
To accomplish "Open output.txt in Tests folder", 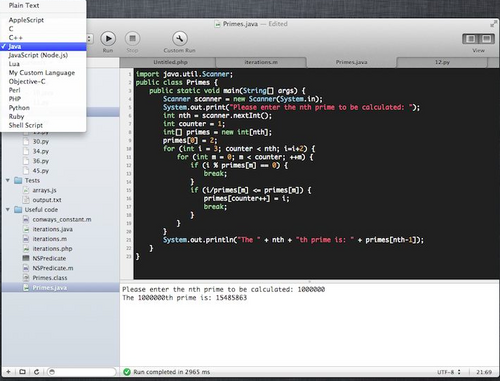I will pyautogui.click(x=47, y=200).
